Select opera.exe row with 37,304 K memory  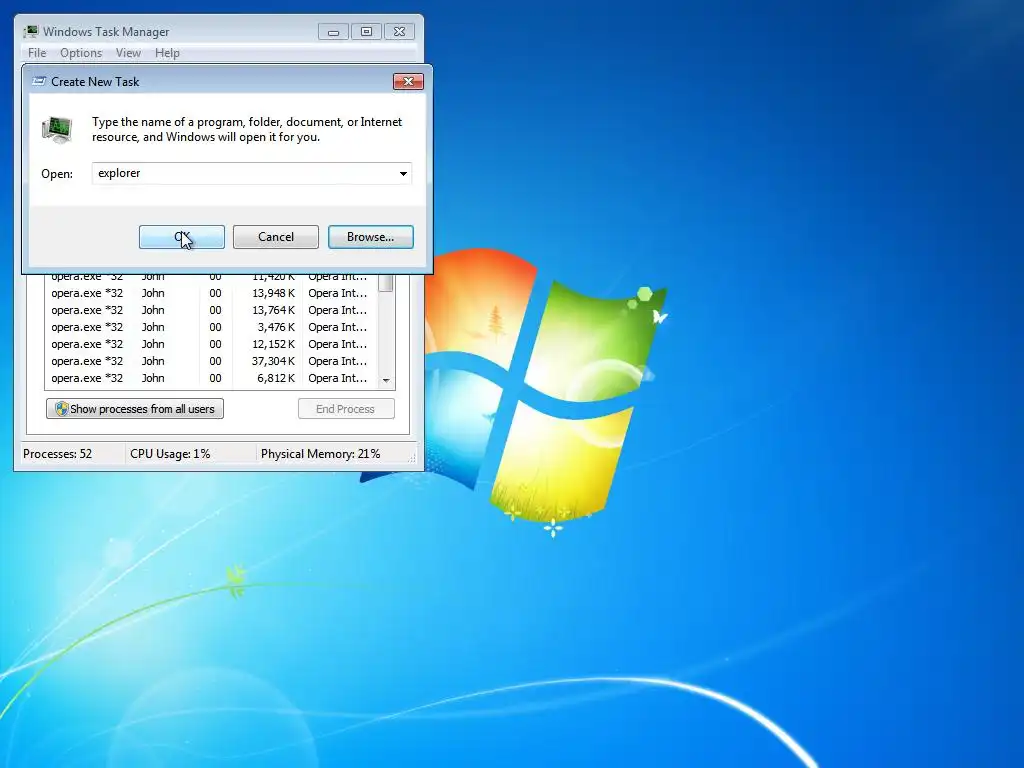(x=212, y=361)
